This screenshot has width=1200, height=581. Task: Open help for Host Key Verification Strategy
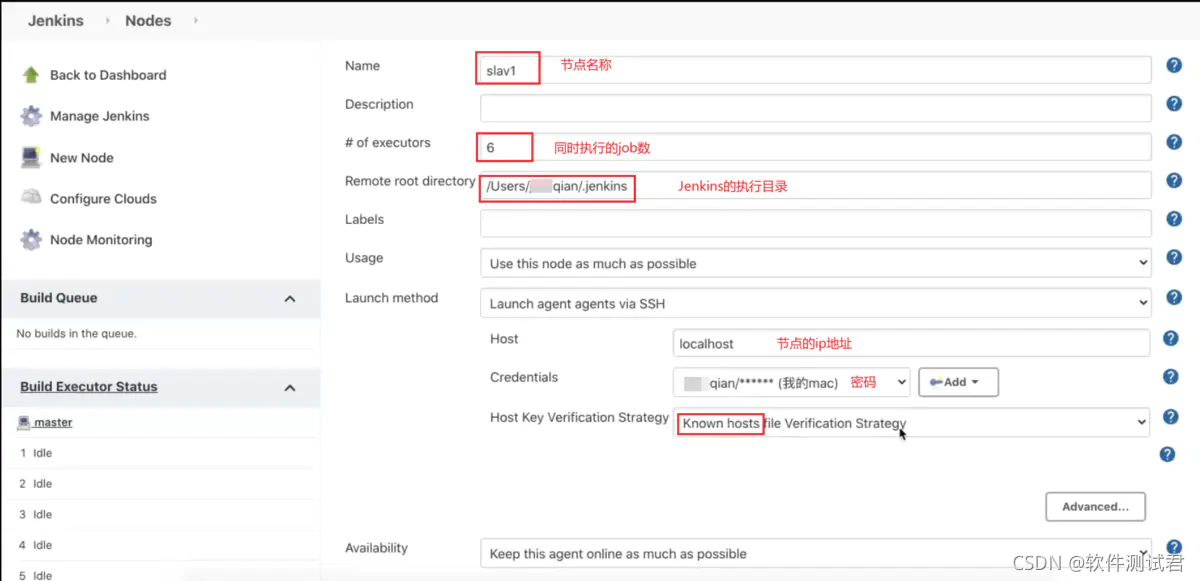[x=1171, y=417]
